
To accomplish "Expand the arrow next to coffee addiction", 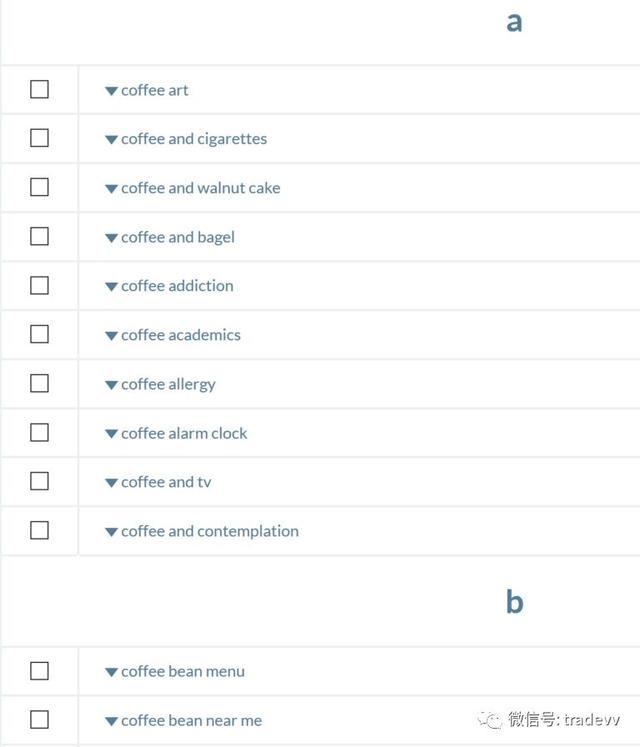I will (x=111, y=287).
